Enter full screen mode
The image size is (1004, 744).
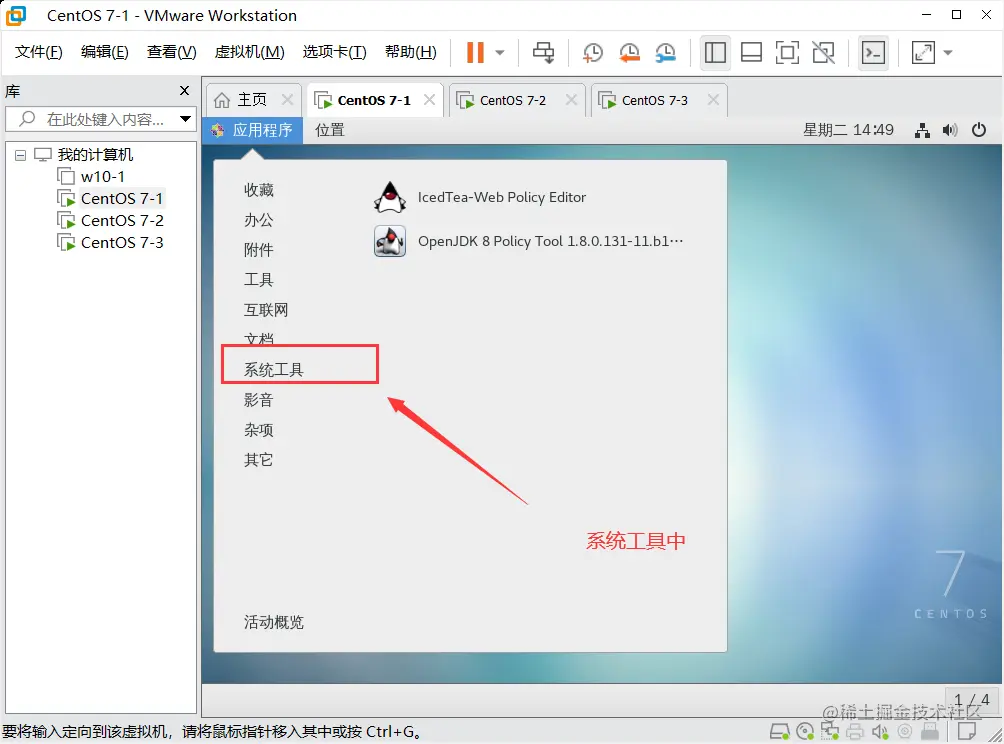coord(787,53)
